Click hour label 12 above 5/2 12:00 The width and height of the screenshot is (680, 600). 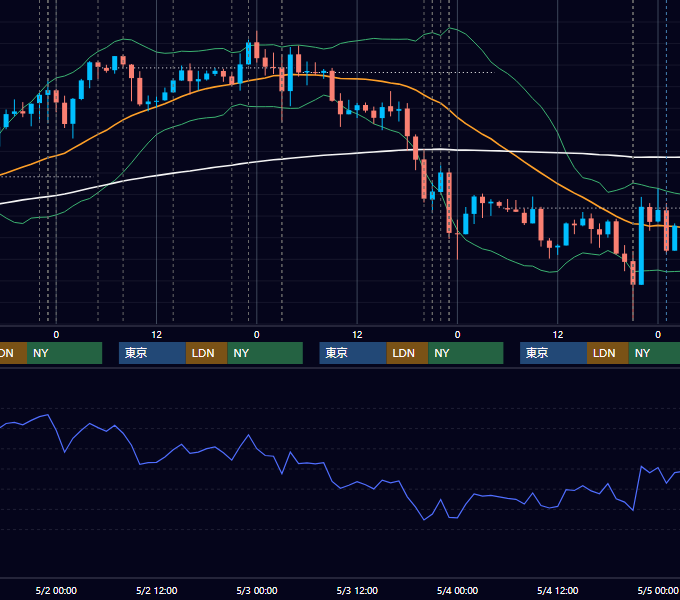tap(157, 335)
